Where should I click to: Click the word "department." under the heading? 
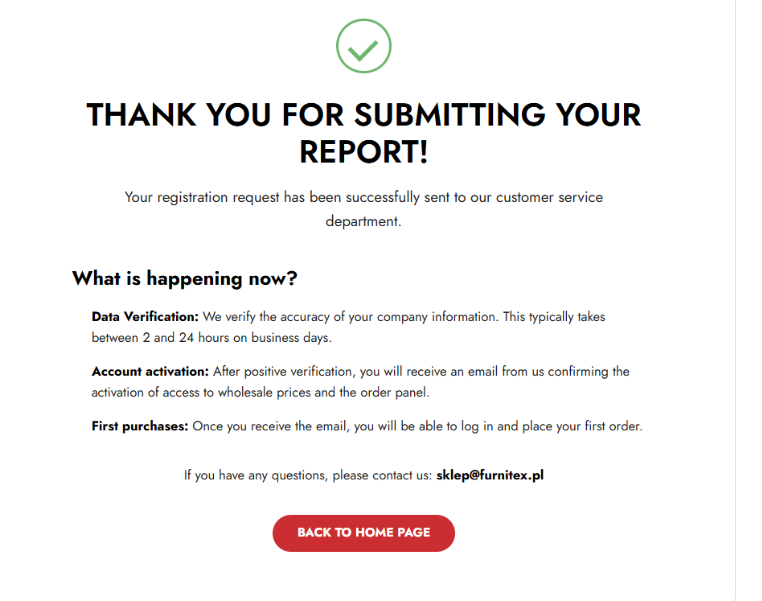coord(364,221)
